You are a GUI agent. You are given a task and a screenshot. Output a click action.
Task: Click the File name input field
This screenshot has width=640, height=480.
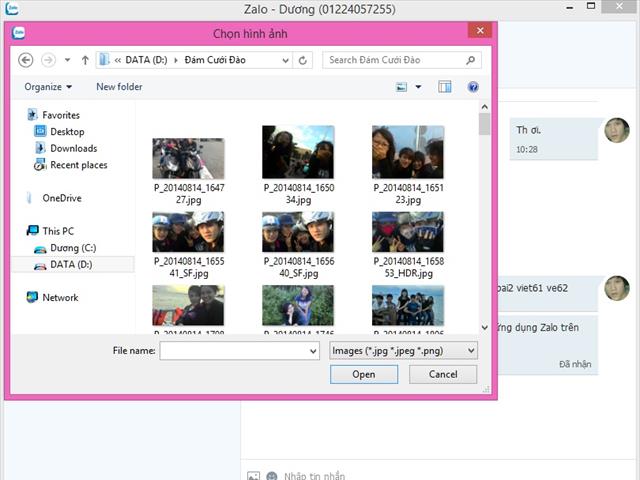pyautogui.click(x=240, y=351)
